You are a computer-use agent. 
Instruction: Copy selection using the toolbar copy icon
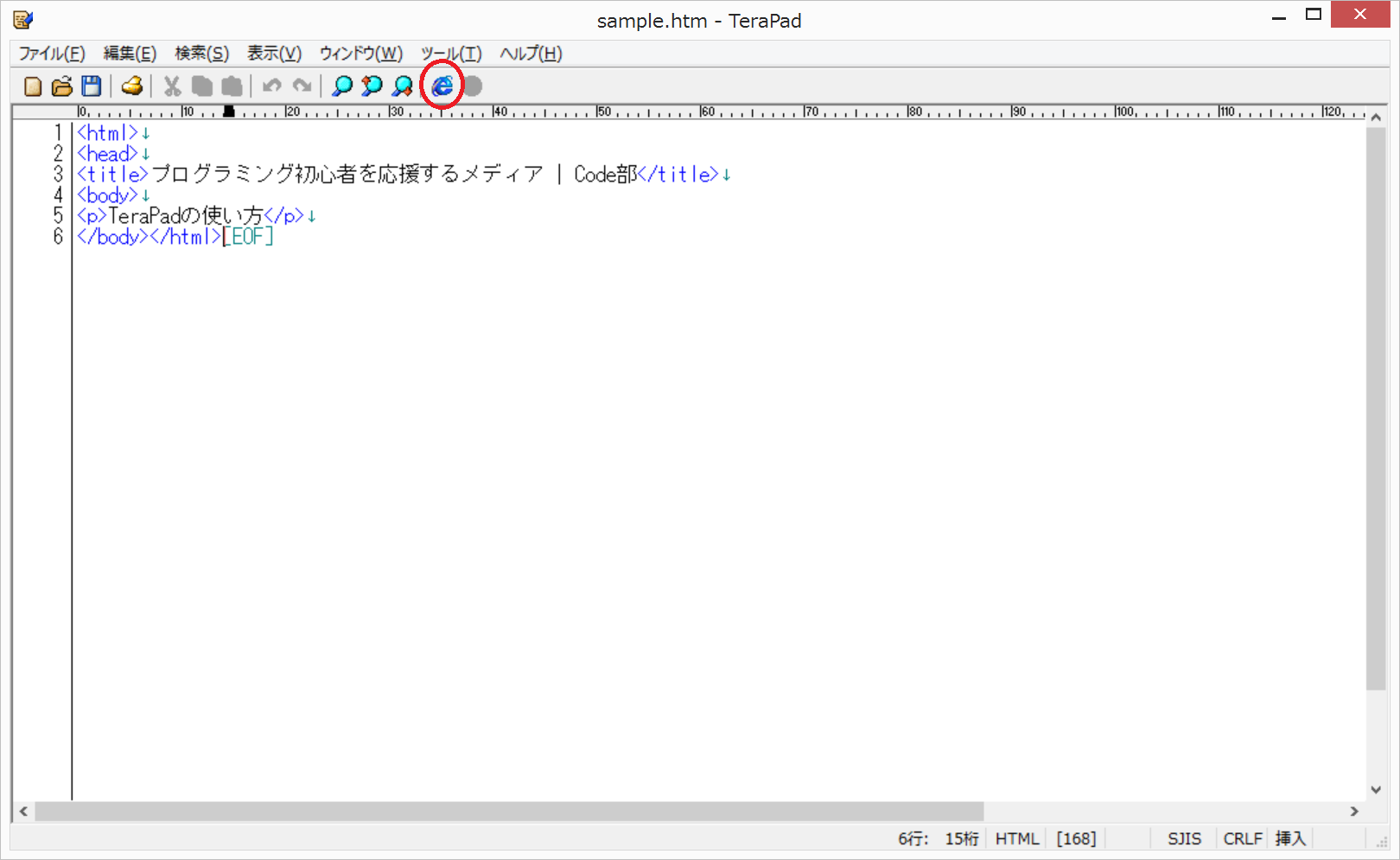[x=202, y=86]
